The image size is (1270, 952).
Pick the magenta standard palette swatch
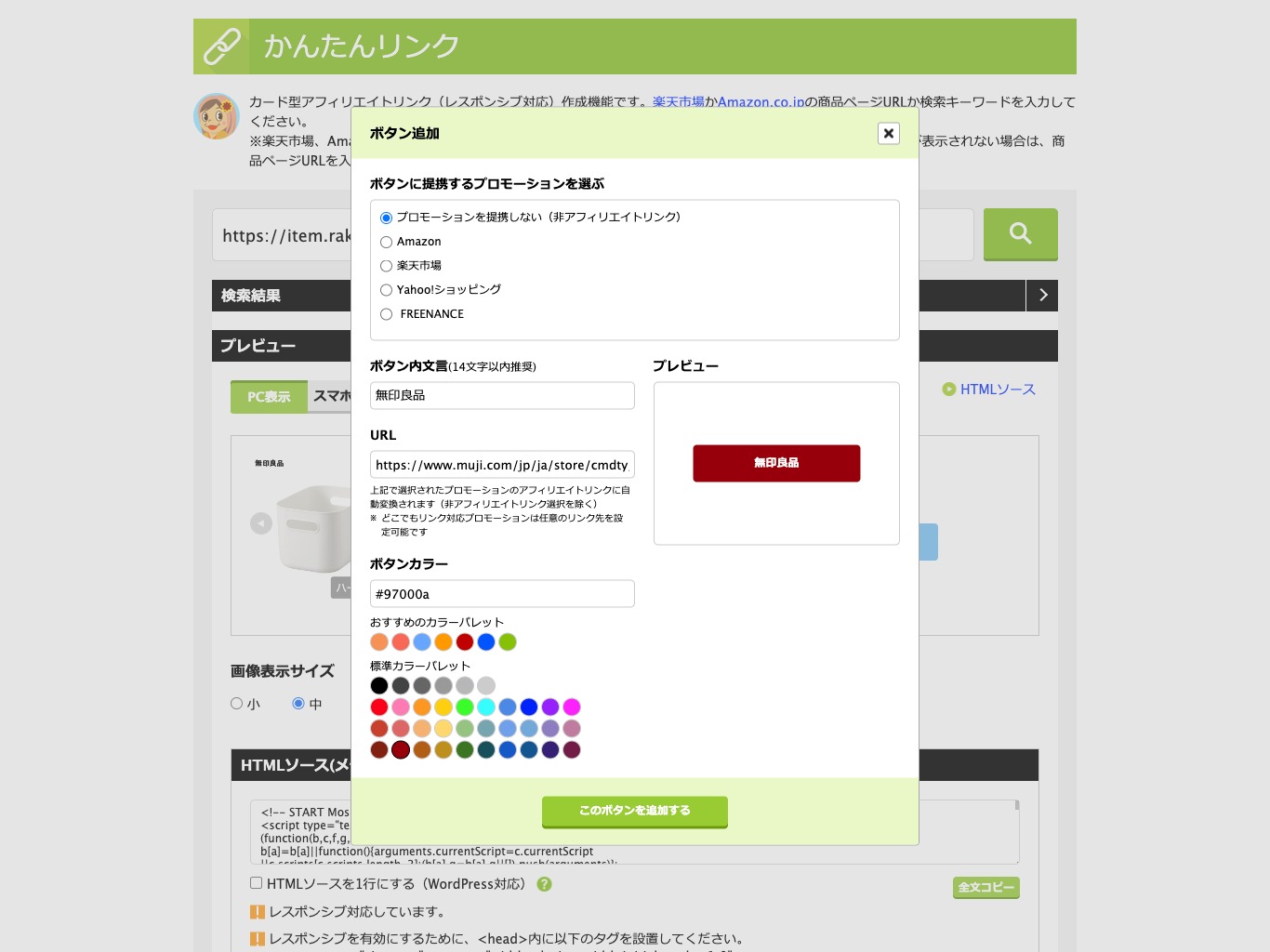(x=572, y=707)
